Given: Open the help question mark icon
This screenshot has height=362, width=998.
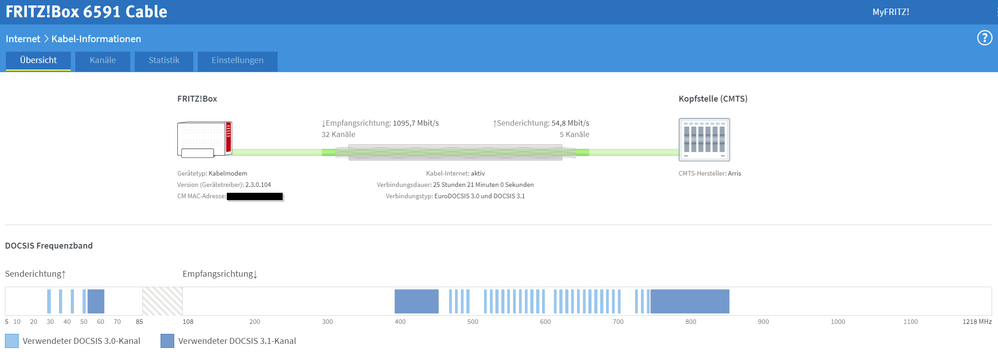Looking at the screenshot, I should [984, 38].
